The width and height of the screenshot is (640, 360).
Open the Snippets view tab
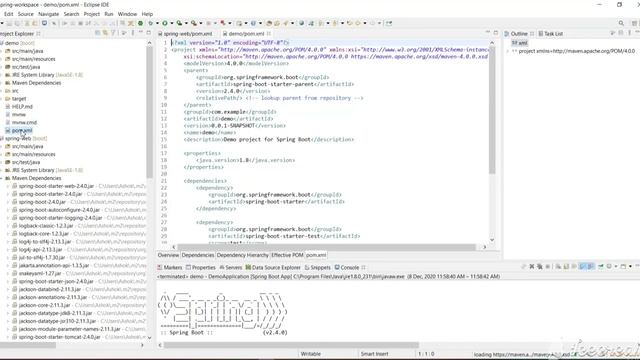(318, 267)
